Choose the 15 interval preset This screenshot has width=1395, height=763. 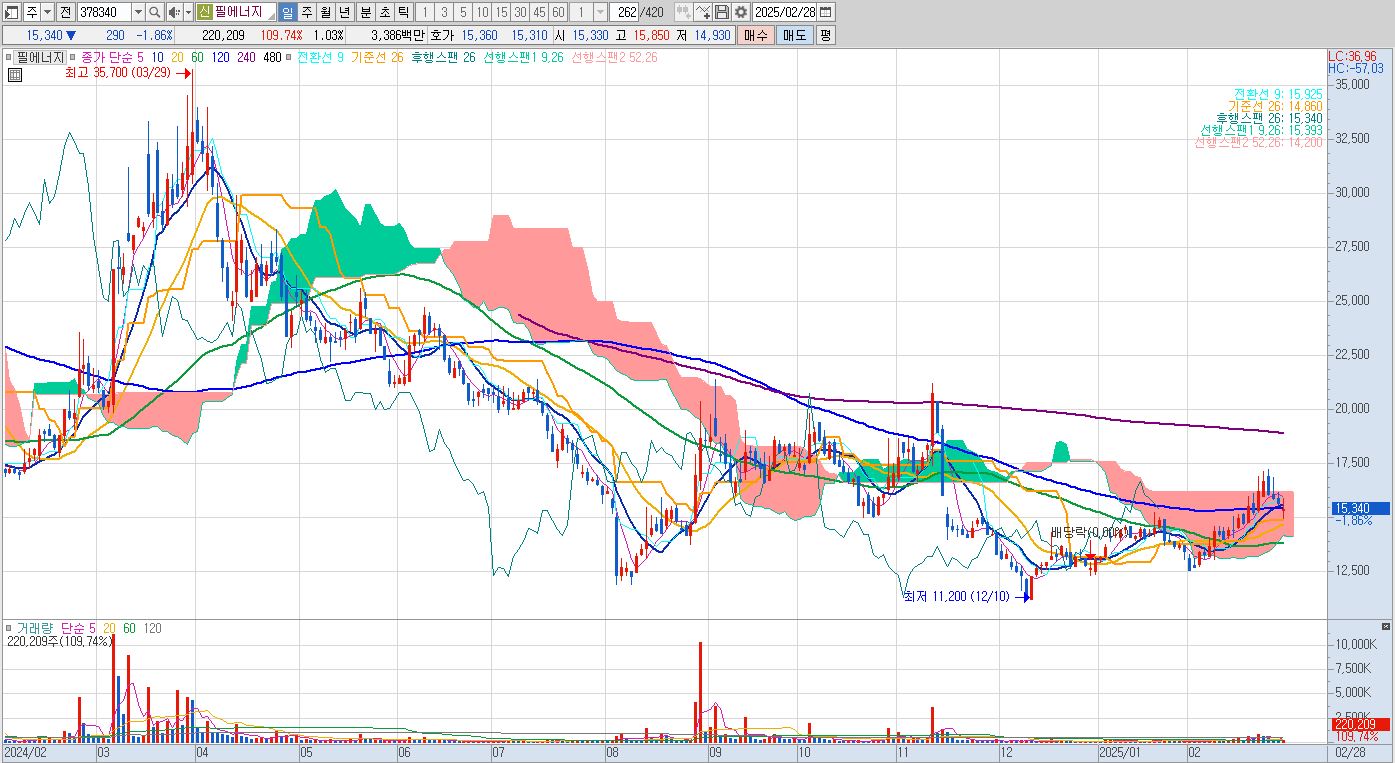coord(501,12)
